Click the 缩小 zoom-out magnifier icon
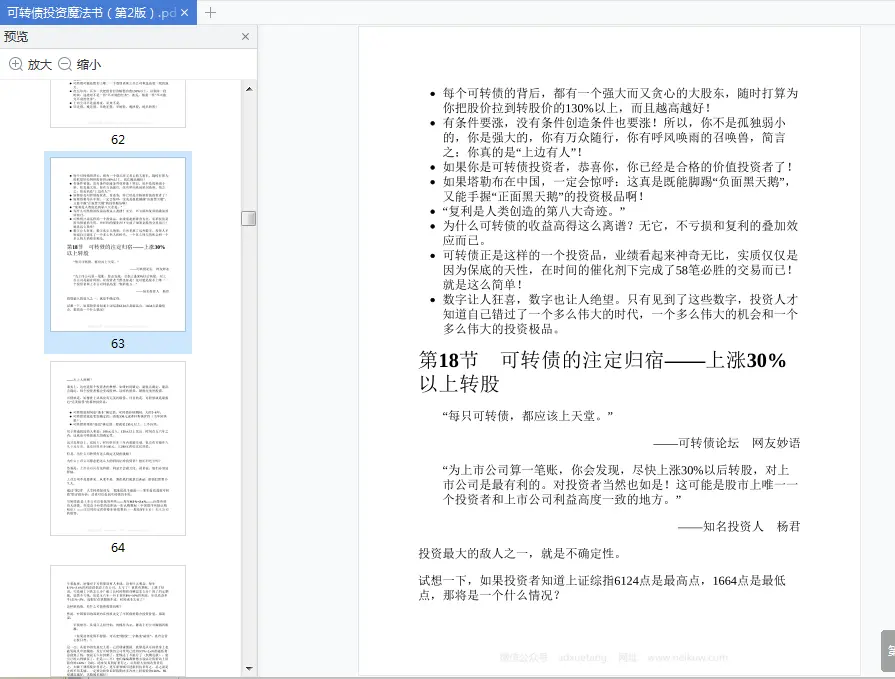This screenshot has height=679, width=895. click(x=65, y=64)
